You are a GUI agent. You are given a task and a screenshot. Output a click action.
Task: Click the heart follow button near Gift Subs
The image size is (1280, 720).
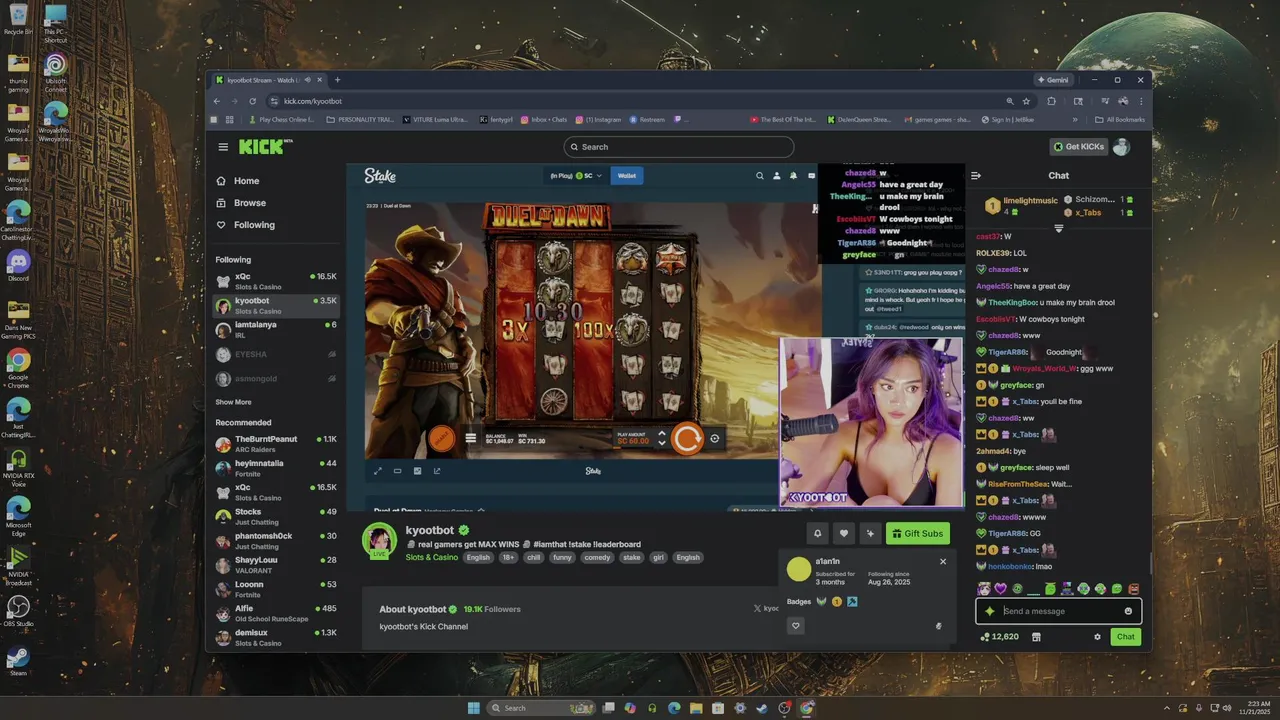(844, 534)
